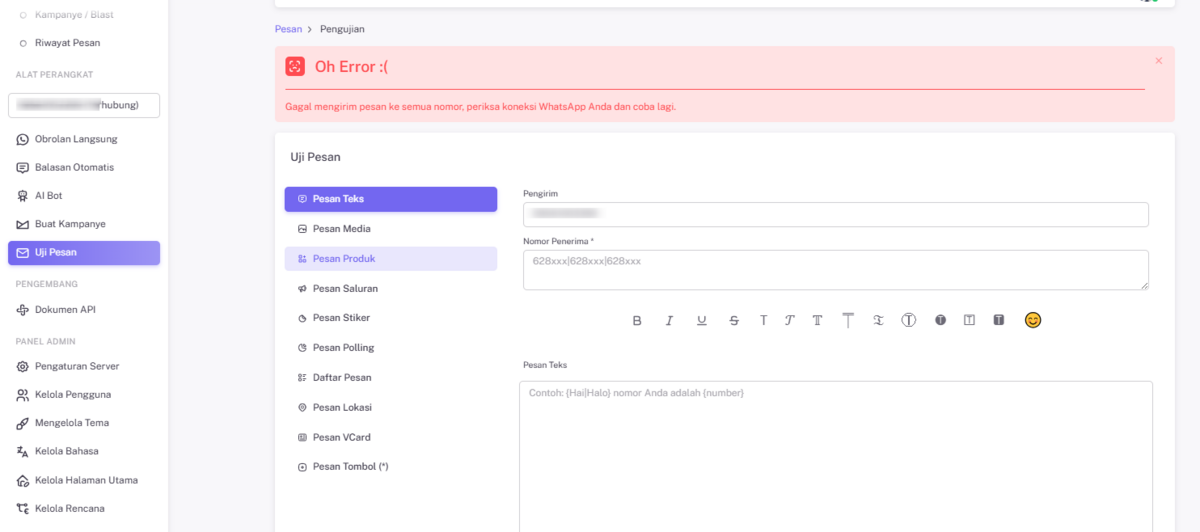
Task: Go to Obrolan Langsung in sidebar
Action: coord(75,139)
